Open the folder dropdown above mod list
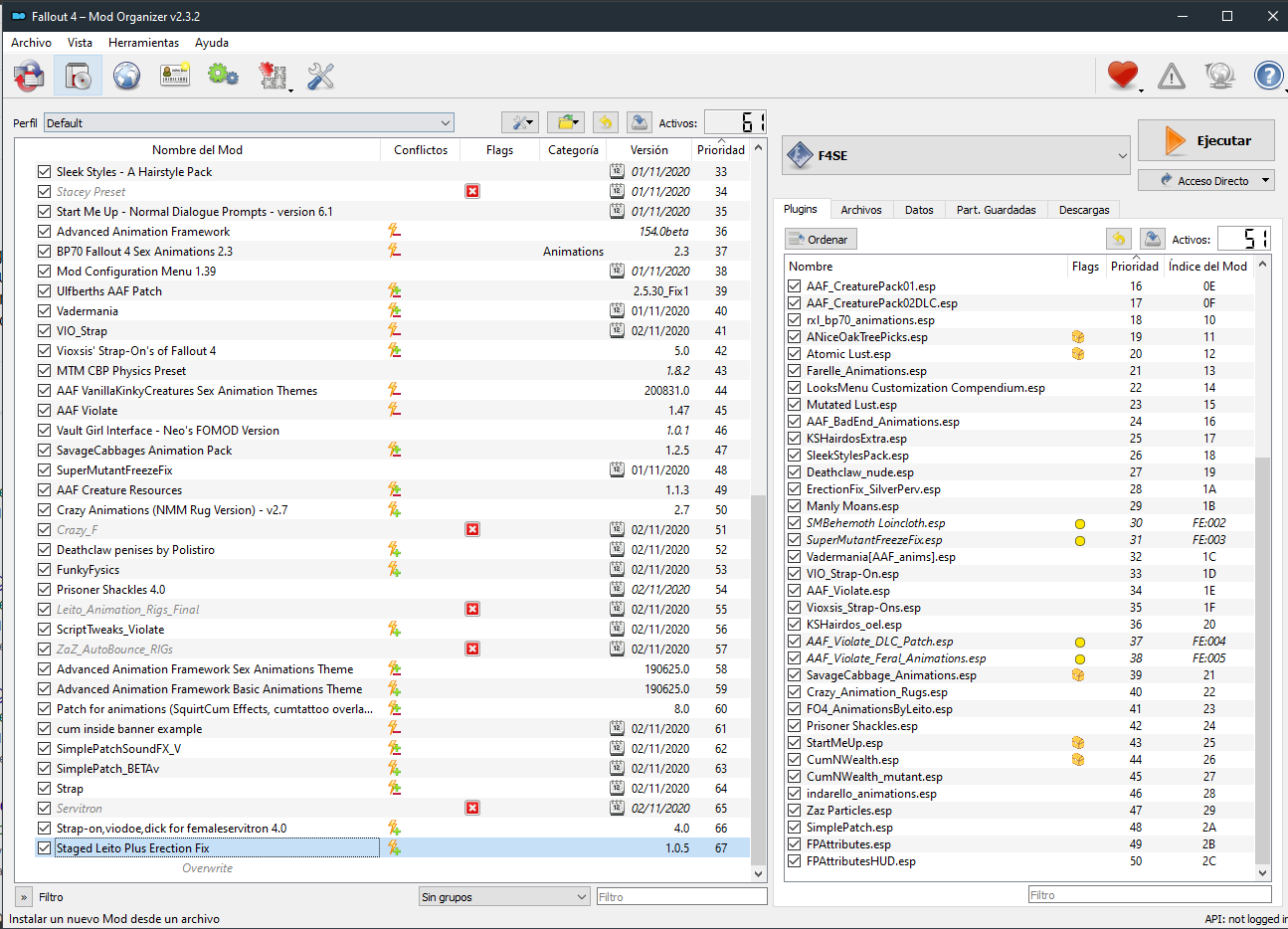This screenshot has width=1288, height=929. click(x=566, y=122)
